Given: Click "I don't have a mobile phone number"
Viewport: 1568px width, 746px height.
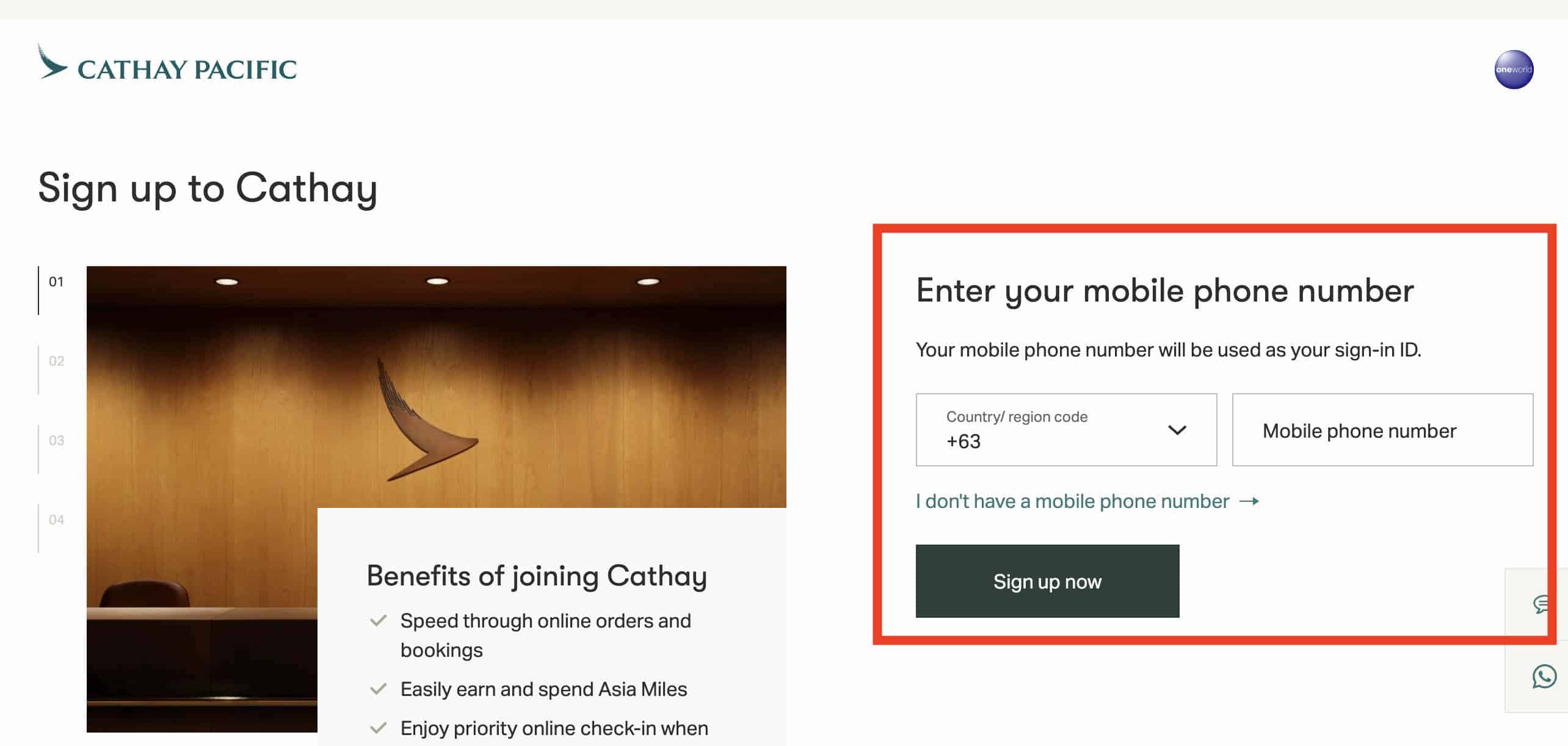Looking at the screenshot, I should point(1072,501).
